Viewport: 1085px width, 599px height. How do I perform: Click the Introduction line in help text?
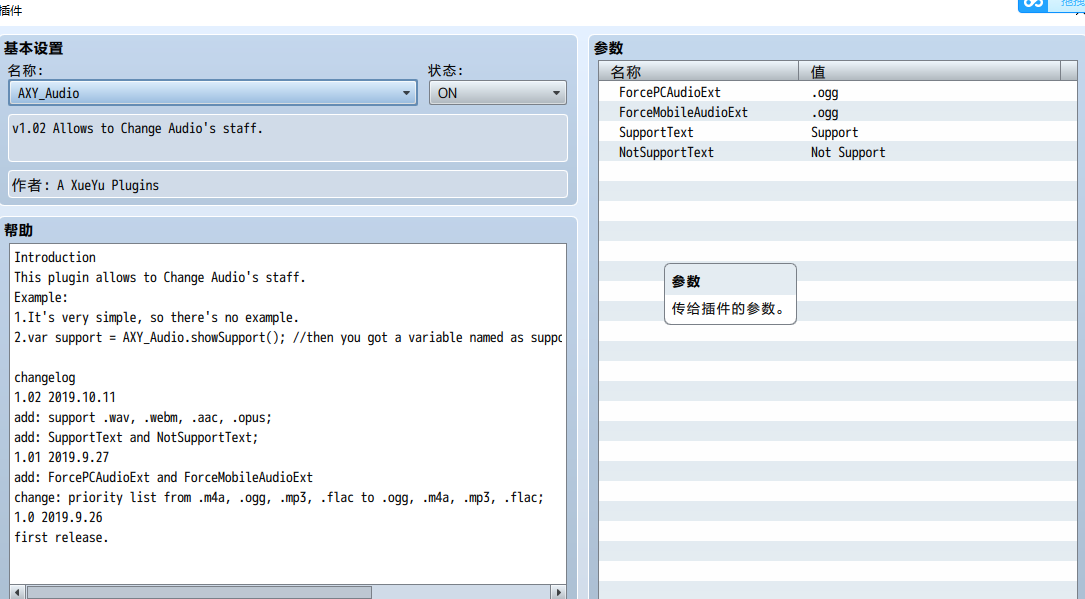(x=55, y=257)
